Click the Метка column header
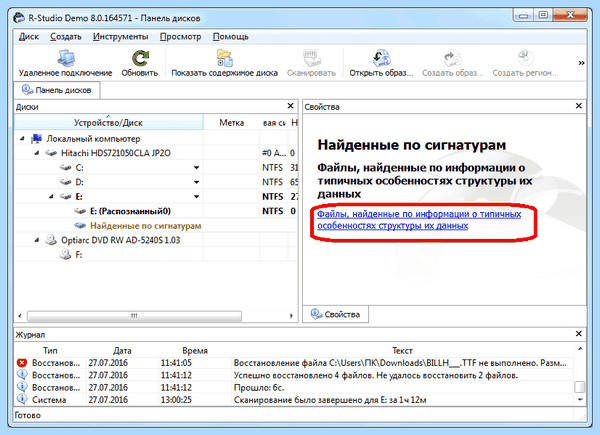 [232, 122]
